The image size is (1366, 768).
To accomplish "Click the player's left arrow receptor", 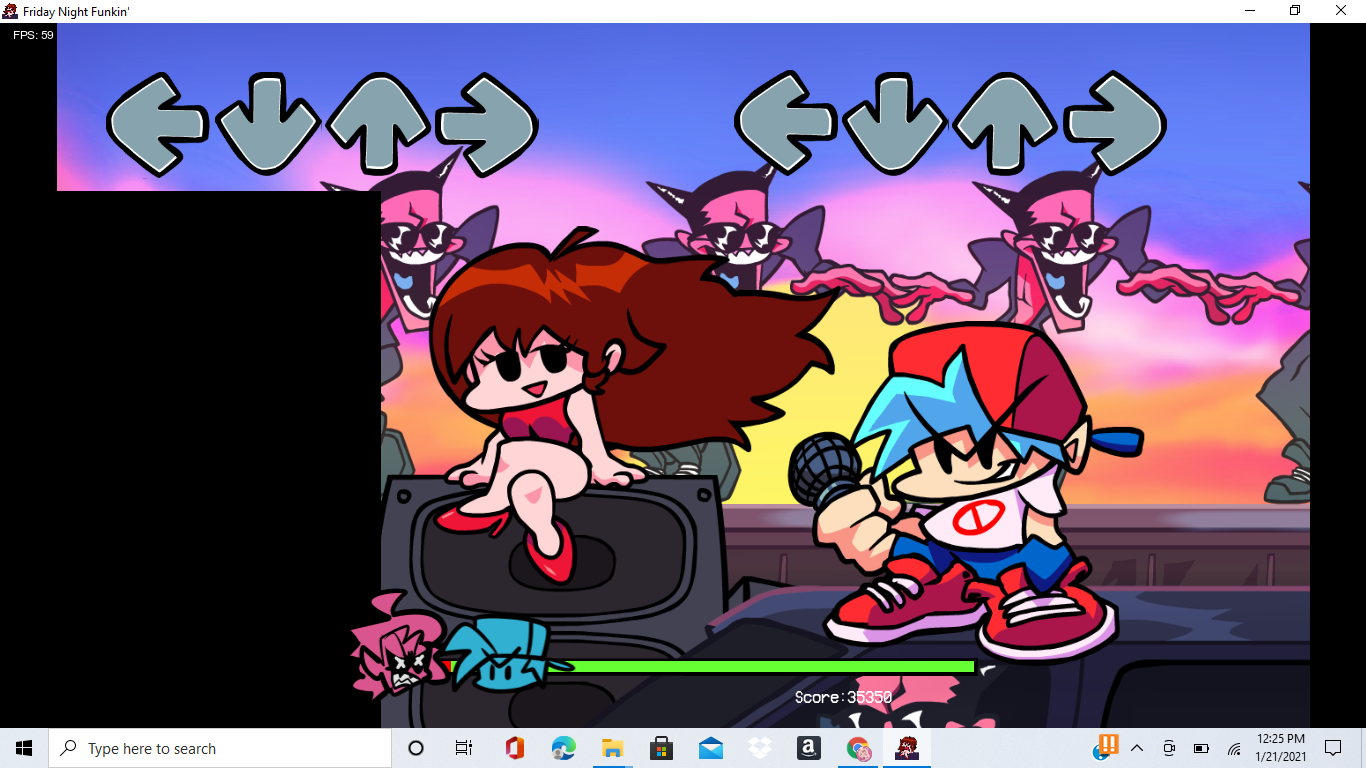I will tap(786, 124).
